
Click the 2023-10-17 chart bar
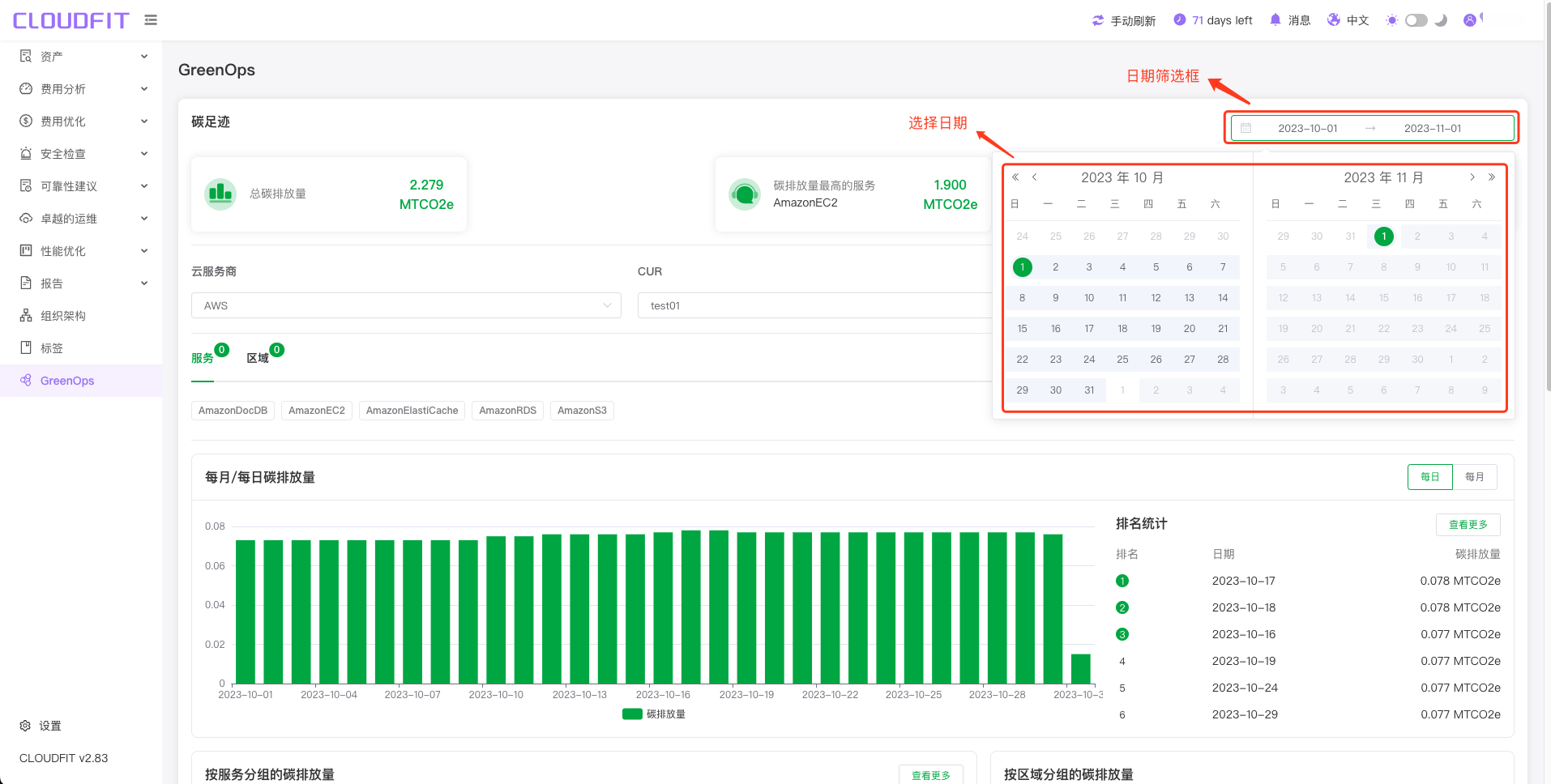(x=690, y=607)
